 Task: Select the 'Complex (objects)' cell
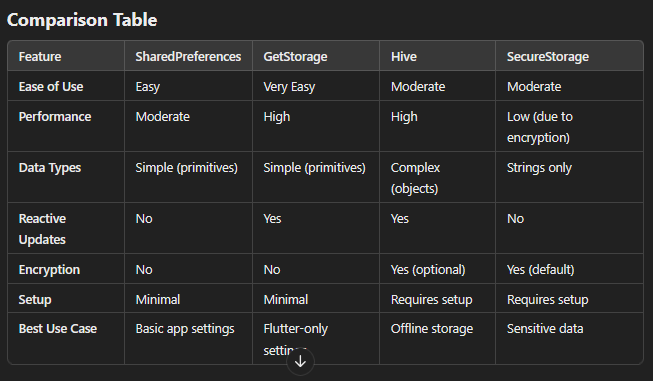(x=415, y=178)
